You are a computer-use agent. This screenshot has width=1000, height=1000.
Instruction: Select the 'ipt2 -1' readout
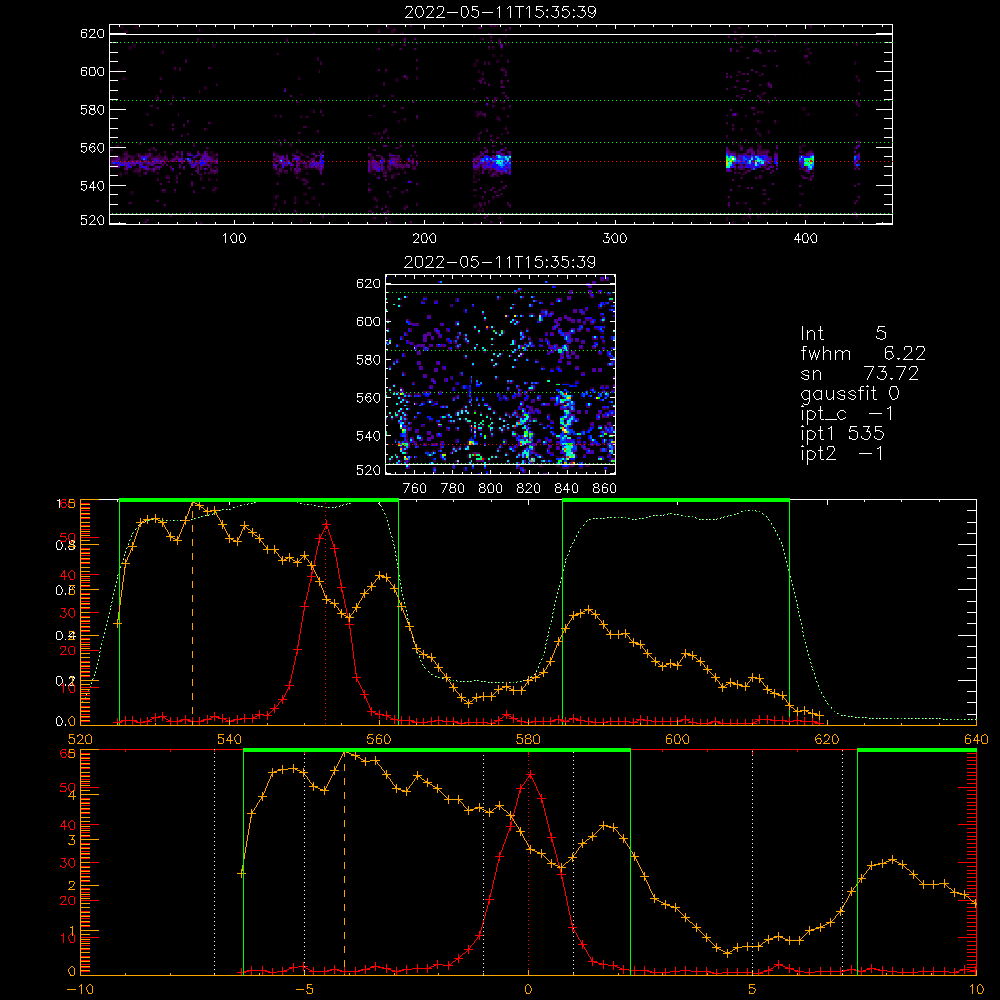point(842,453)
